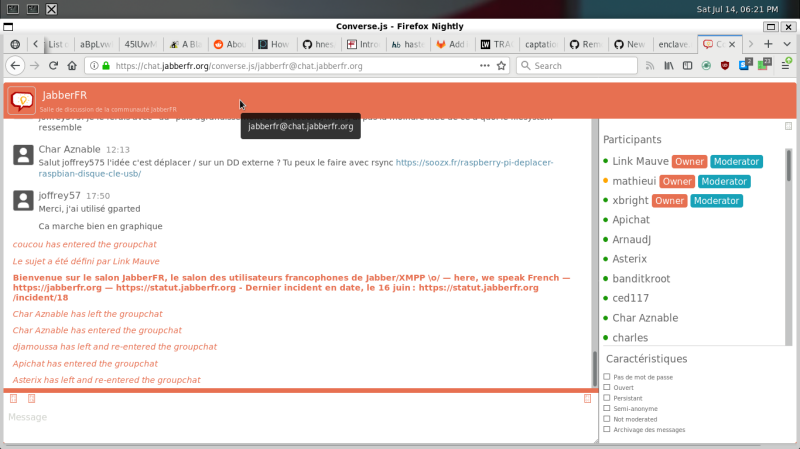Image resolution: width=800 pixels, height=449 pixels.
Task: Click the second icon in chat toolbar
Action: (x=31, y=398)
